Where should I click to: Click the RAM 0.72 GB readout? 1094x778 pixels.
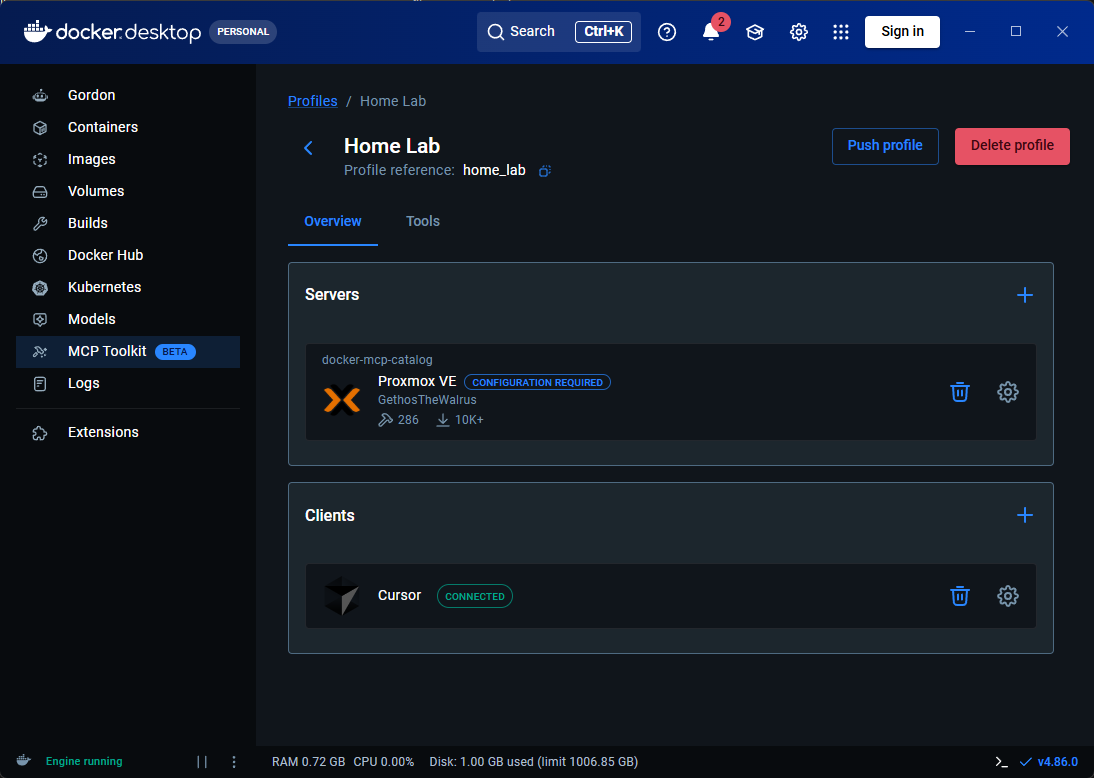coord(308,762)
